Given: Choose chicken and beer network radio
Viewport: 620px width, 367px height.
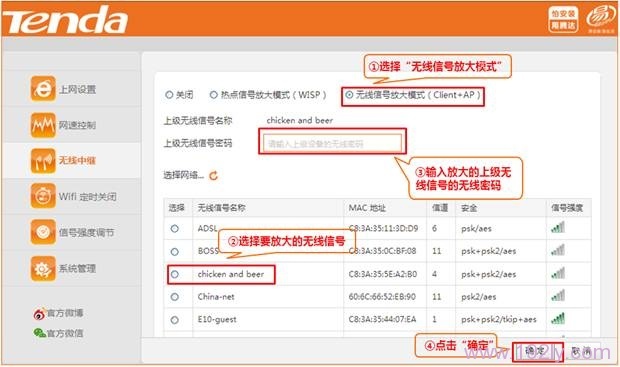Looking at the screenshot, I should pos(174,274).
